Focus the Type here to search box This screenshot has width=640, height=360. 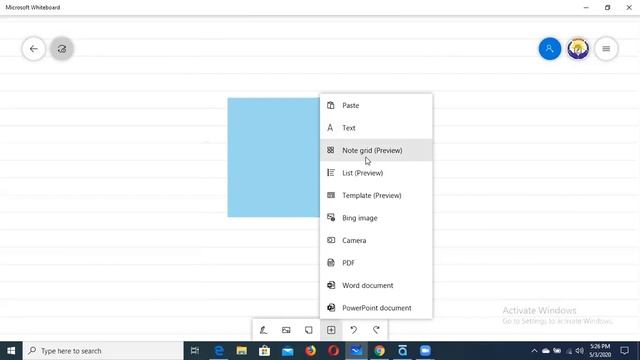[x=103, y=351]
